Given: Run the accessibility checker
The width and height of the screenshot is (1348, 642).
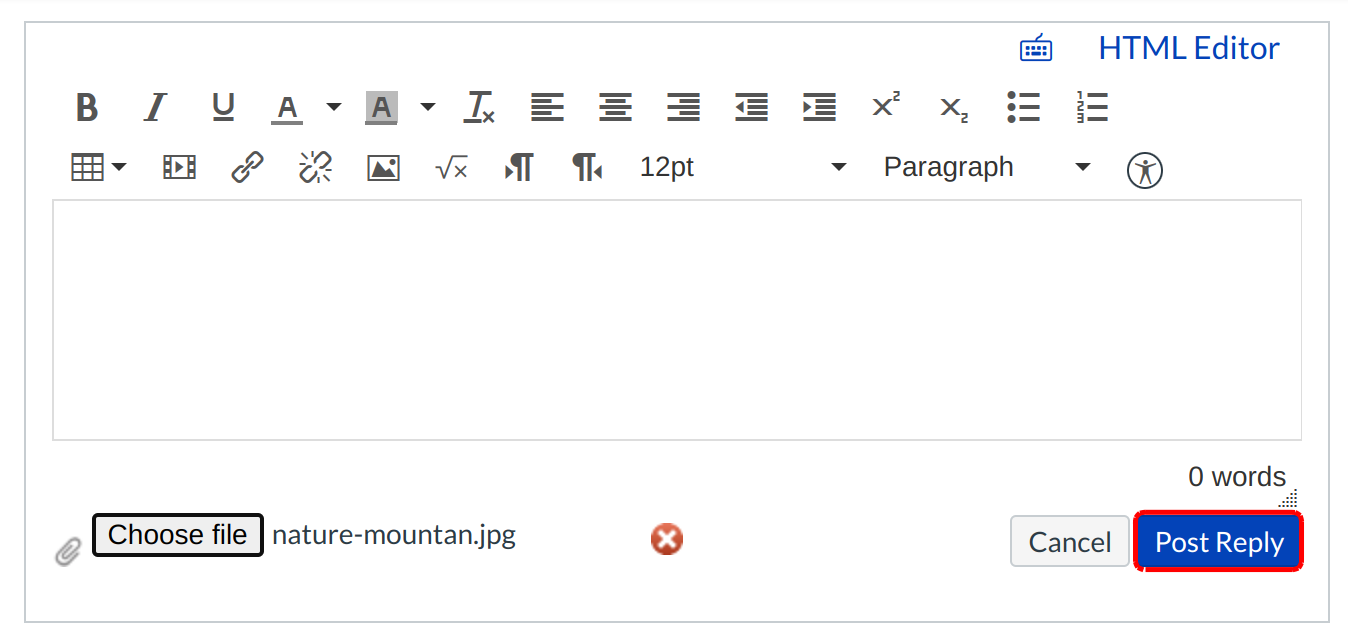Looking at the screenshot, I should 1144,170.
